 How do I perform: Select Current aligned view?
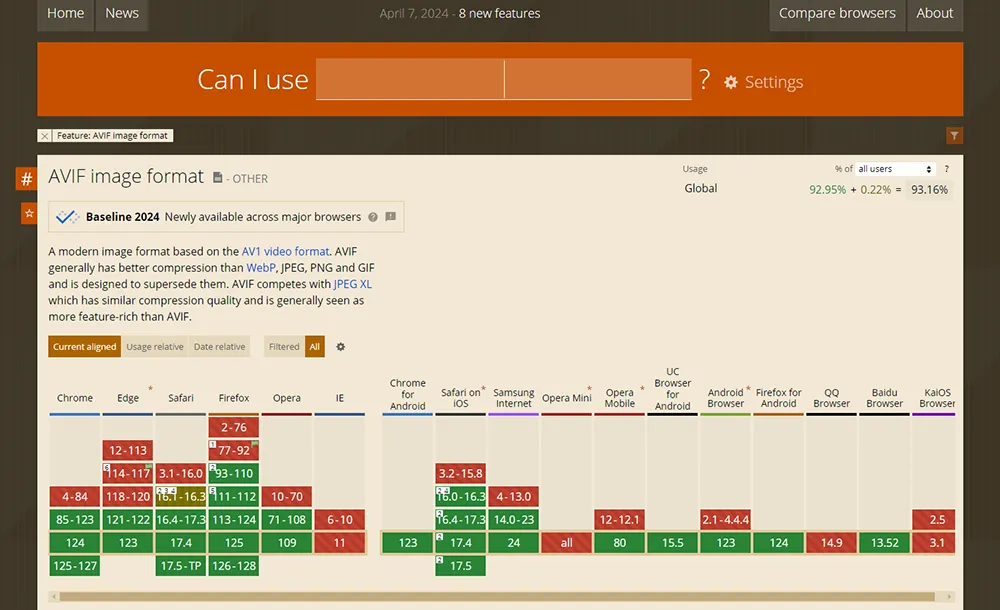(84, 346)
